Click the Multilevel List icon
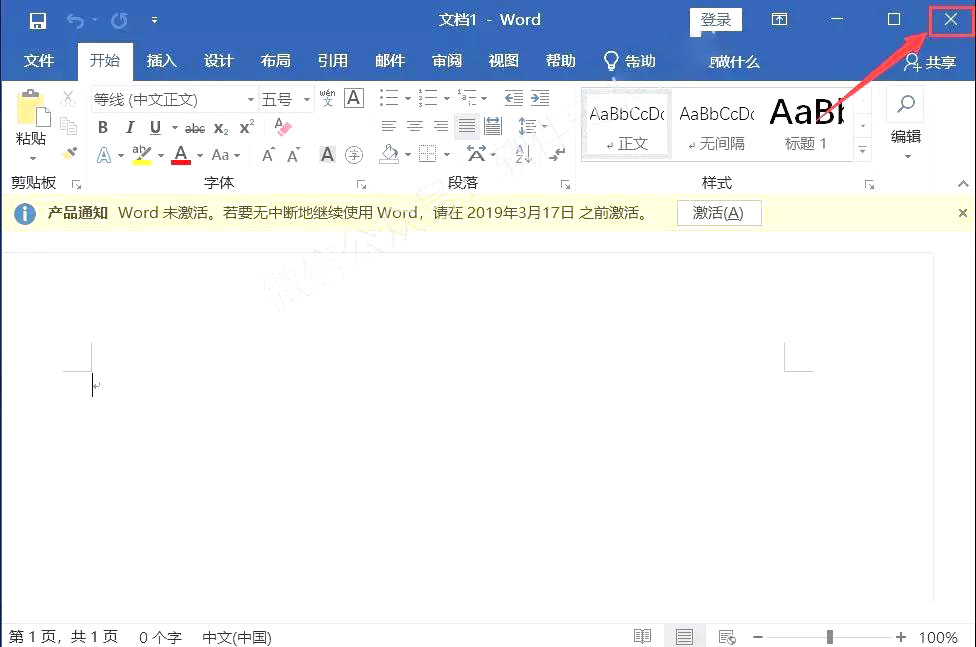 (x=467, y=98)
